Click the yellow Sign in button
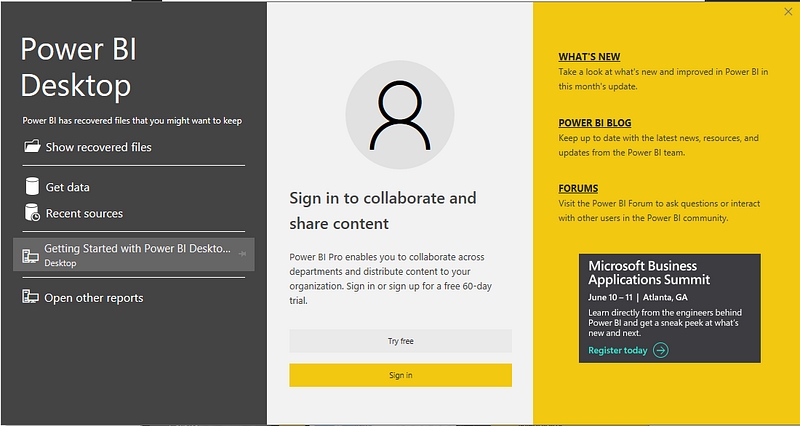 click(401, 375)
